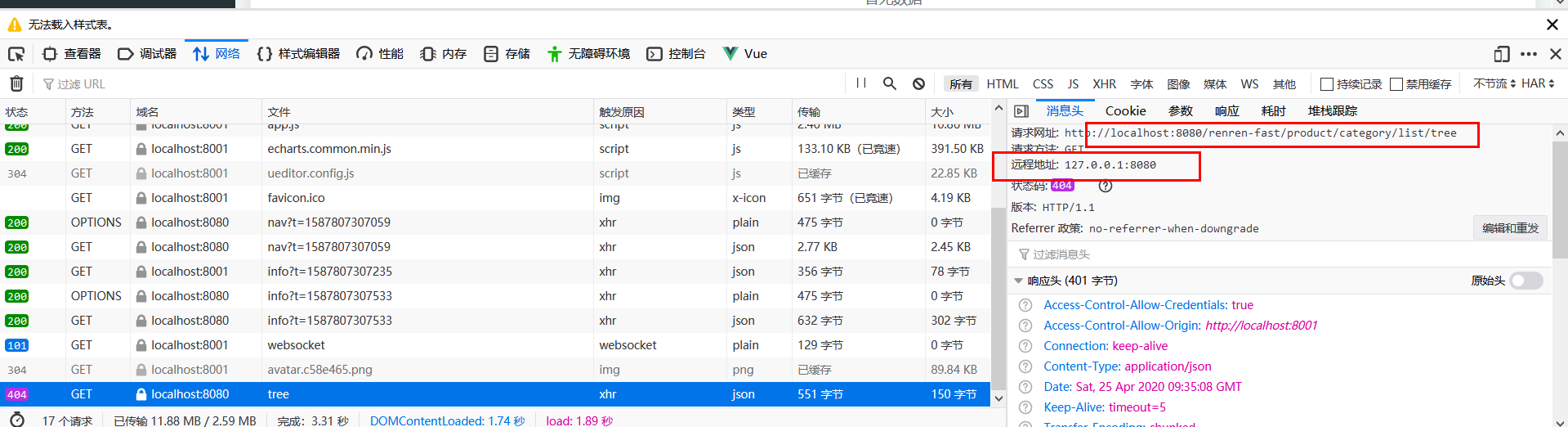Pause network recording
The image size is (1568, 427).
point(861,83)
